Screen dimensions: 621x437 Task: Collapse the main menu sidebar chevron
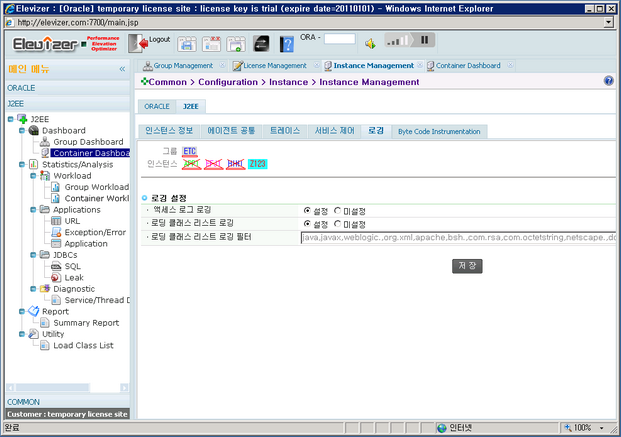[122, 69]
